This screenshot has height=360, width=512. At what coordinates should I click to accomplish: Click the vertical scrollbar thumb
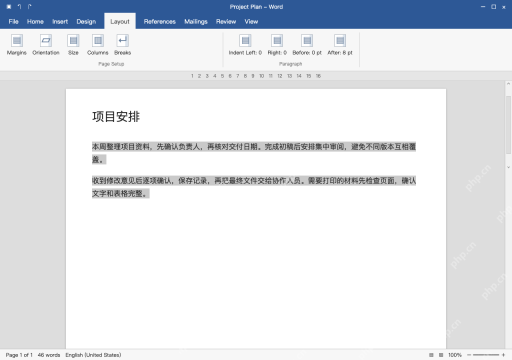(x=508, y=124)
